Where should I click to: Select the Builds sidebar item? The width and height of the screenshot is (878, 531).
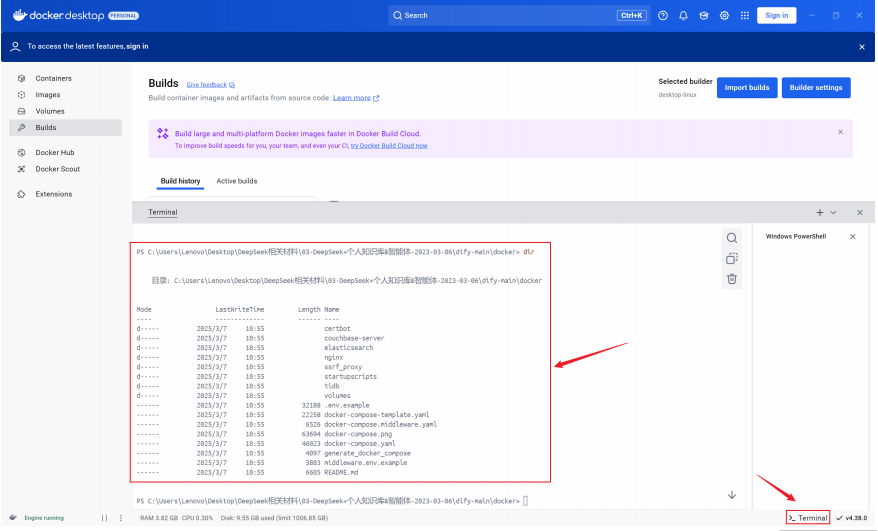tap(66, 128)
